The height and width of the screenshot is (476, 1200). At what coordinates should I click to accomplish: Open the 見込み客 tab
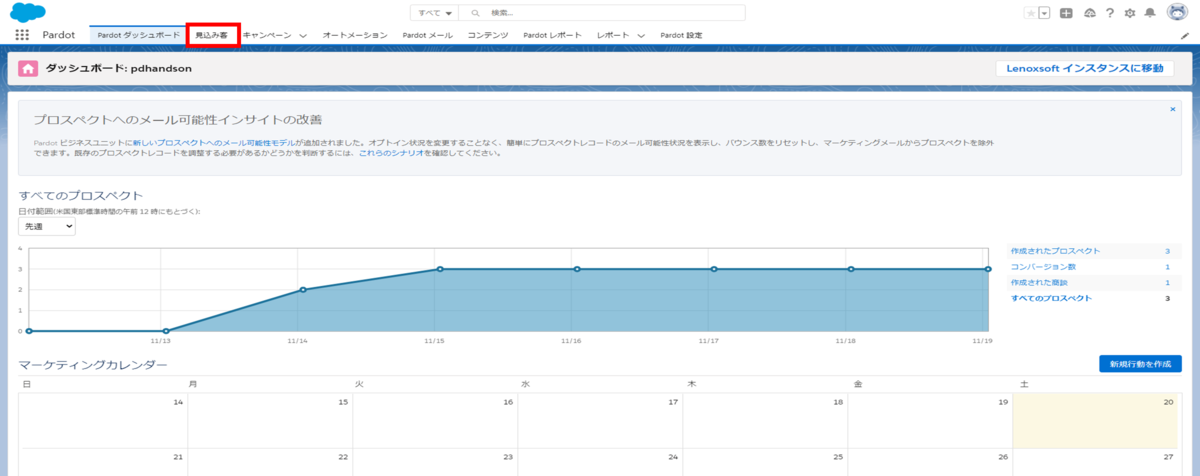pyautogui.click(x=212, y=35)
